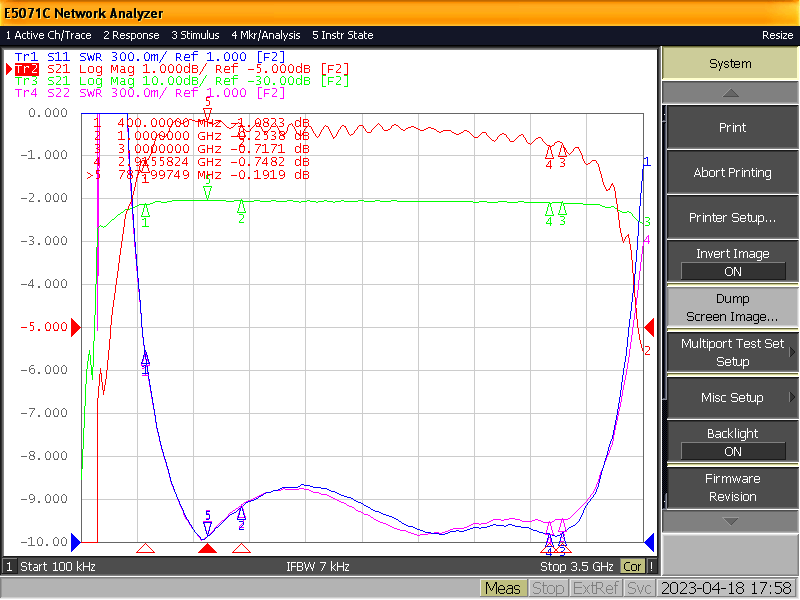
Task: Click green marker 5 on Tr3 trace
Action: 207,188
